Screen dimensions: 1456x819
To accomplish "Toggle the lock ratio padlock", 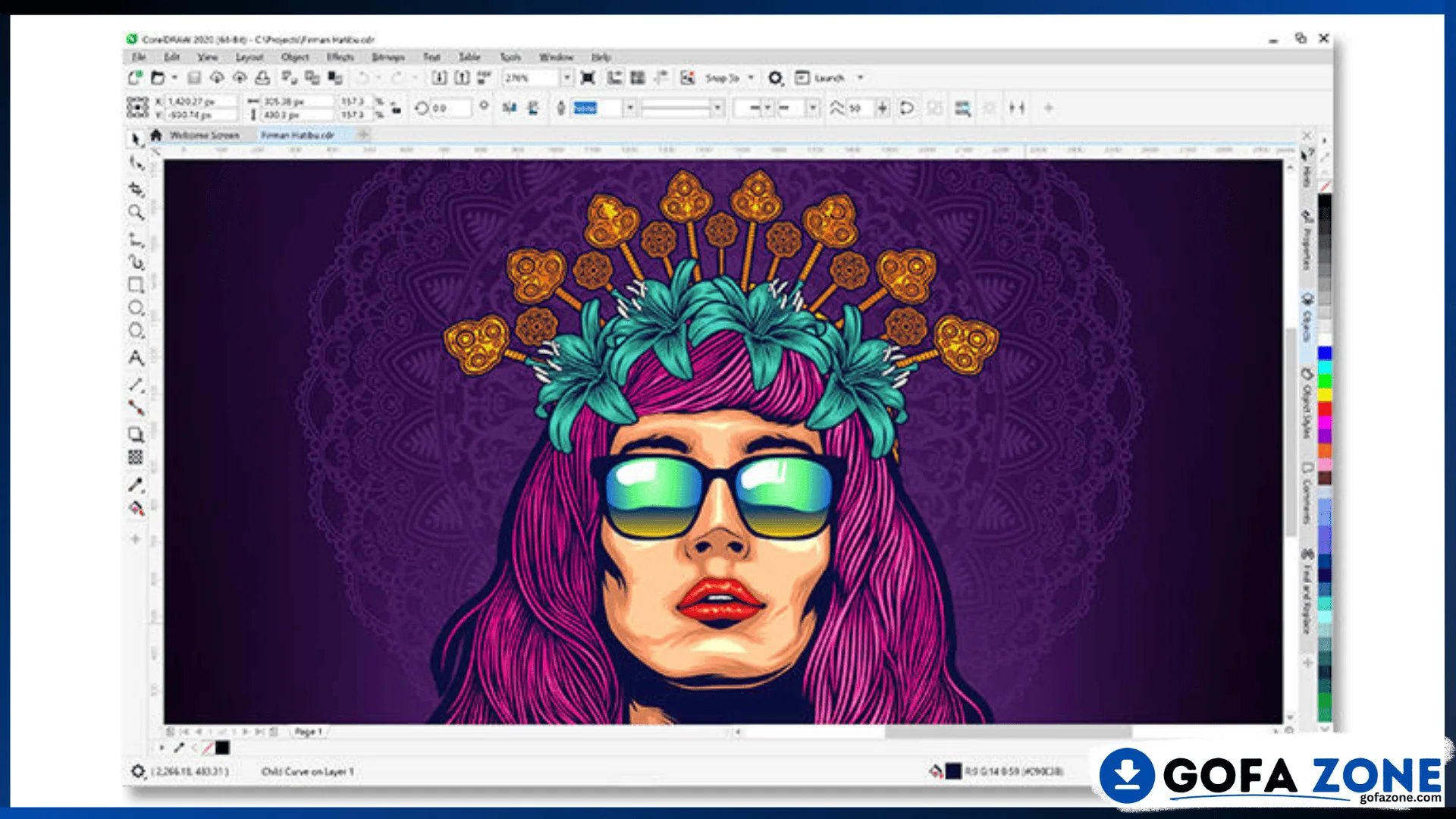I will point(396,108).
